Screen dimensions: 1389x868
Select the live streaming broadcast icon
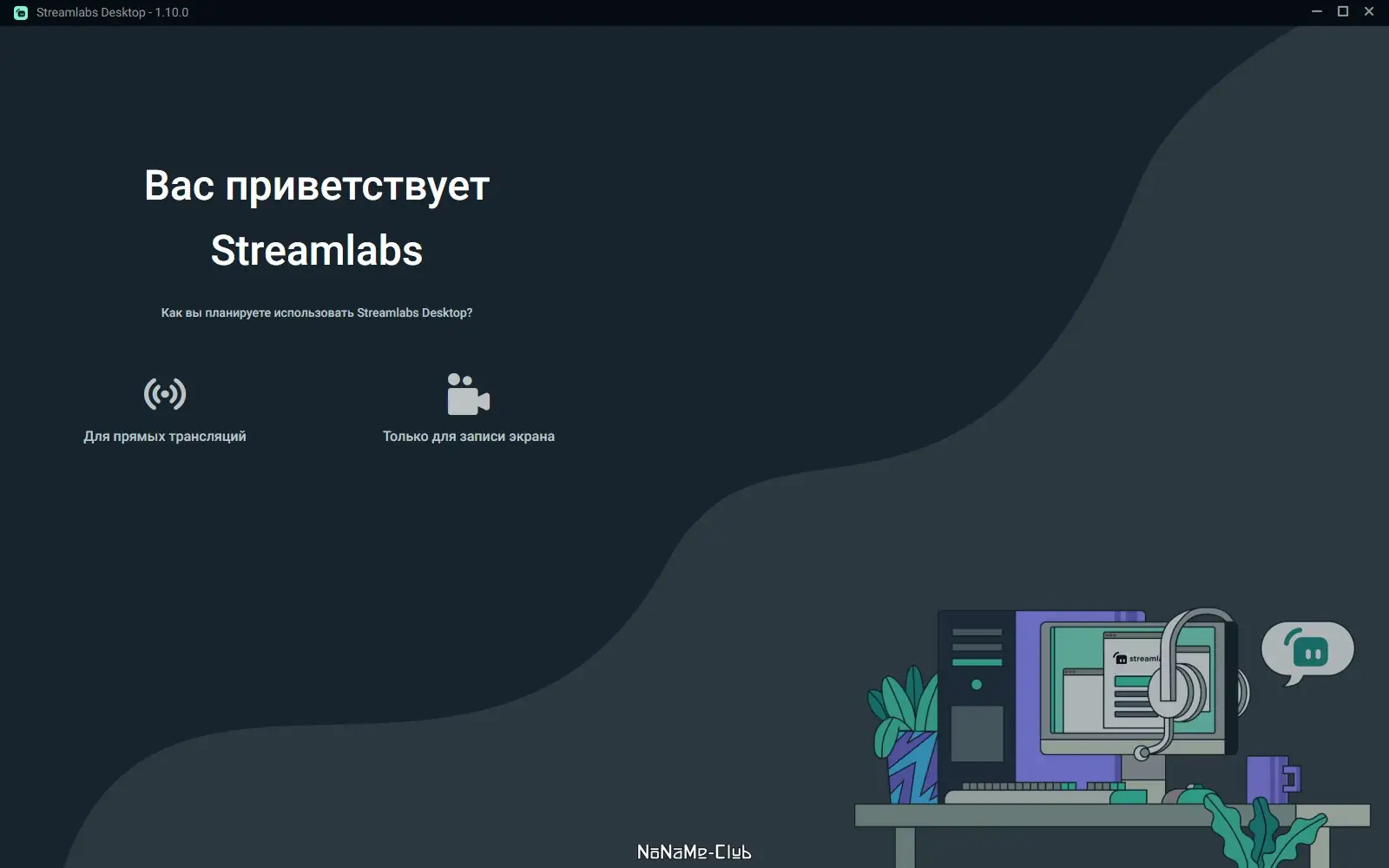(165, 394)
